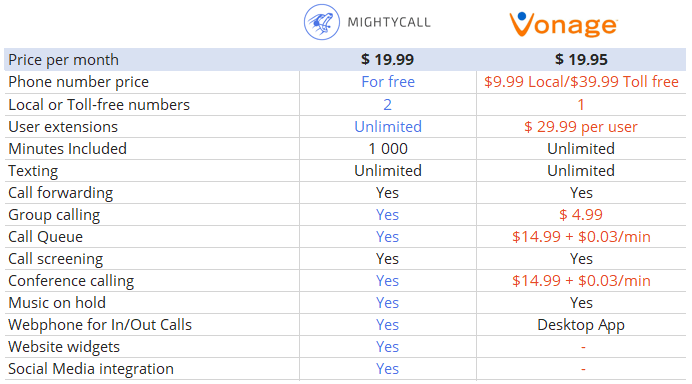Image resolution: width=692 pixels, height=384 pixels.
Task: Click the $ 4.99 group calling price
Action: [581, 215]
